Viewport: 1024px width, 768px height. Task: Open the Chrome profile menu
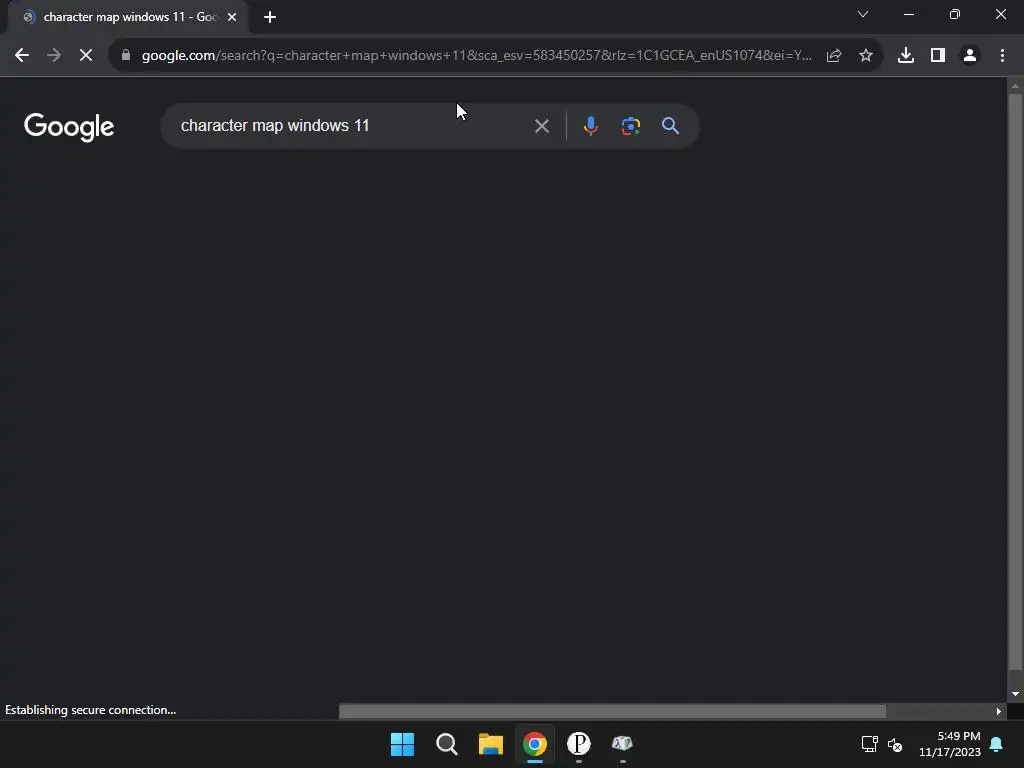coord(970,56)
